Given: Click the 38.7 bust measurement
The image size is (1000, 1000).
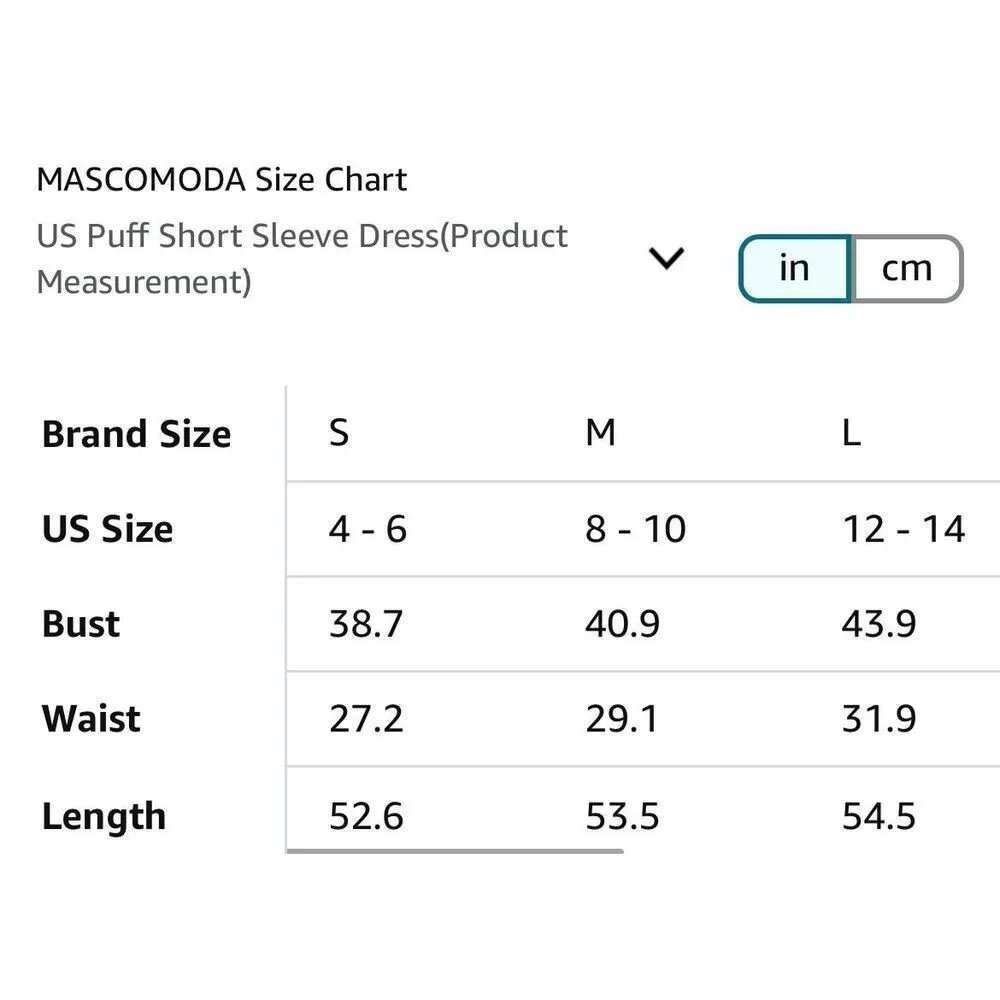Looking at the screenshot, I should click(366, 624).
